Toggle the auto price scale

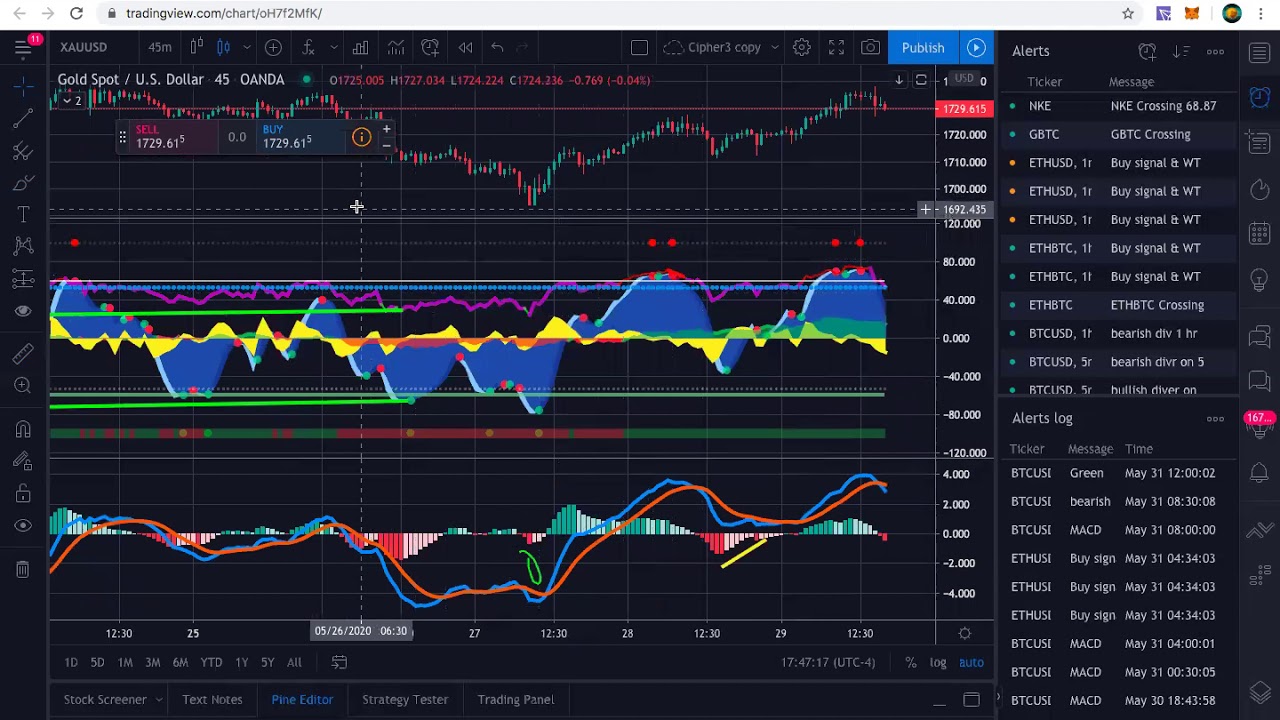tap(971, 662)
